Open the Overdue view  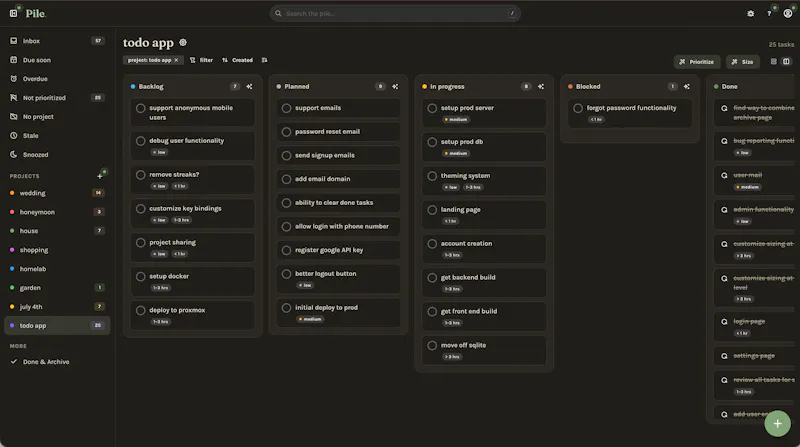pos(57,79)
